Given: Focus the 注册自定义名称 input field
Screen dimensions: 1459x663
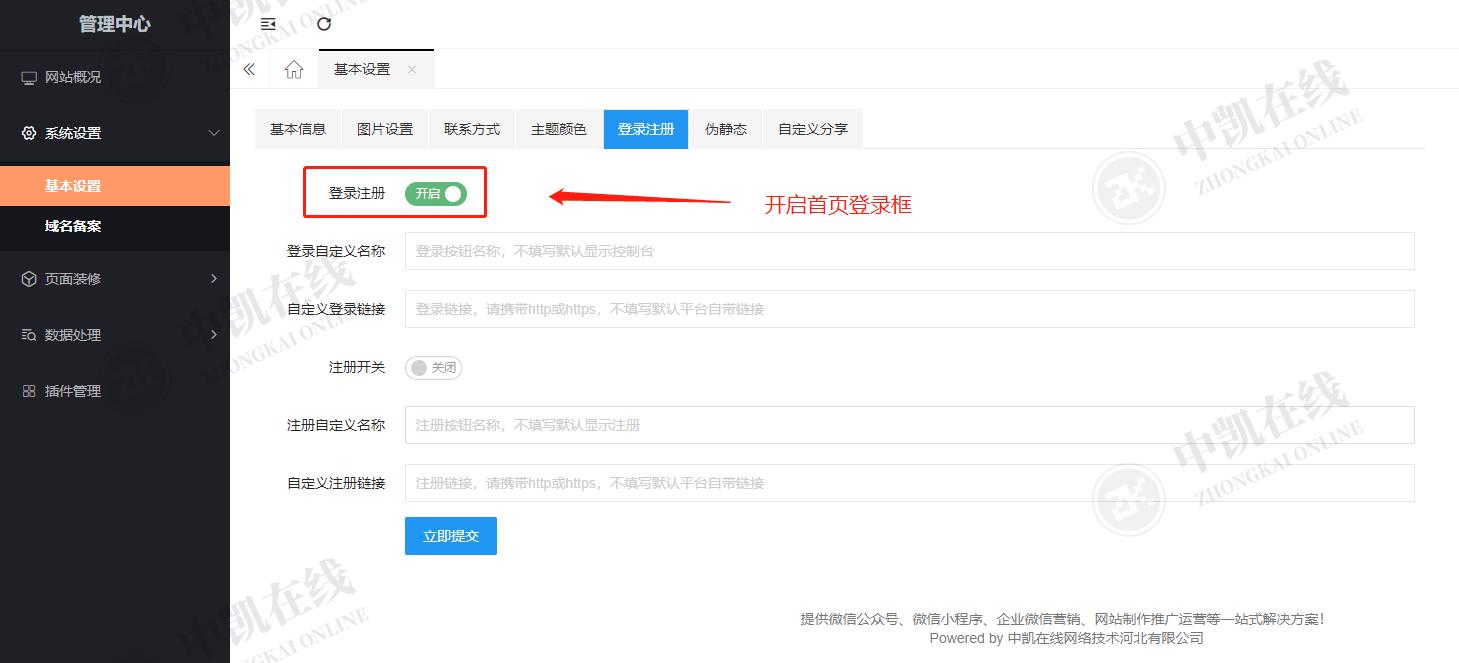Looking at the screenshot, I should point(910,425).
